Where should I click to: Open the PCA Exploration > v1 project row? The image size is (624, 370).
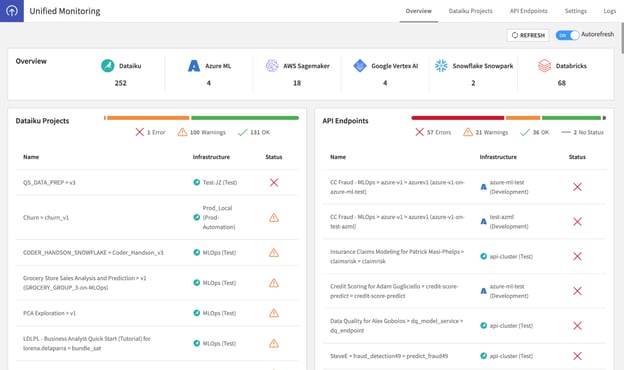(x=157, y=313)
